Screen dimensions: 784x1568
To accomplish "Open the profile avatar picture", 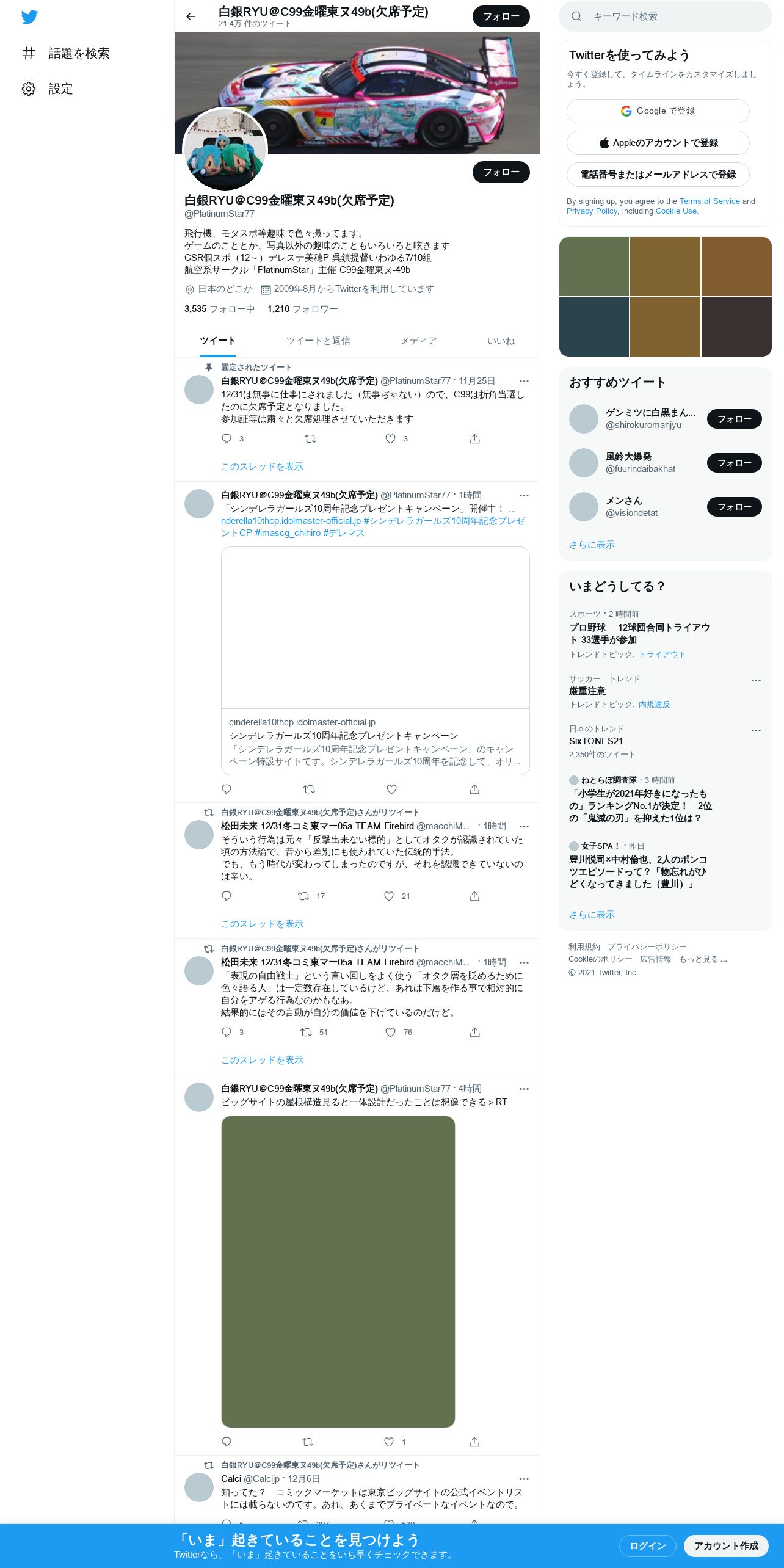I will [x=225, y=149].
